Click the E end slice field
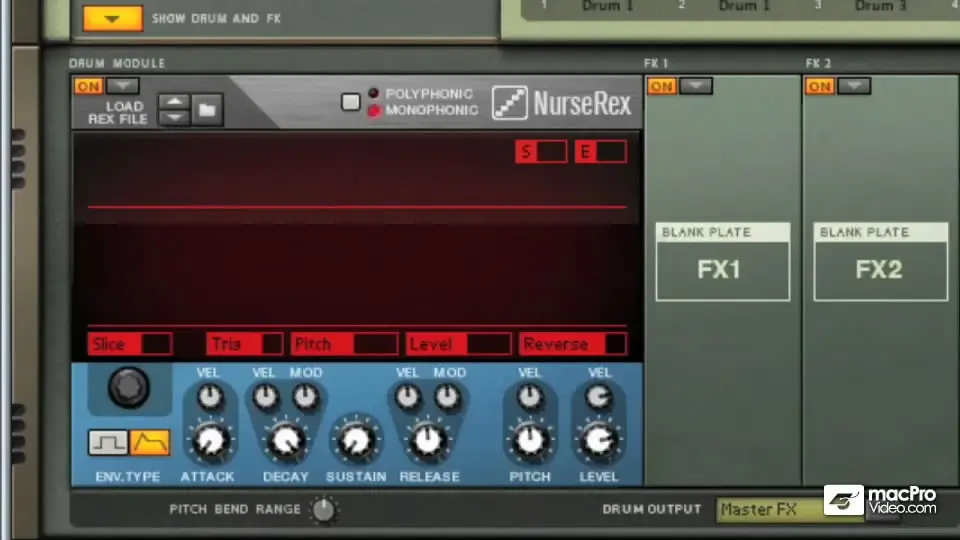This screenshot has height=540, width=960. point(601,152)
